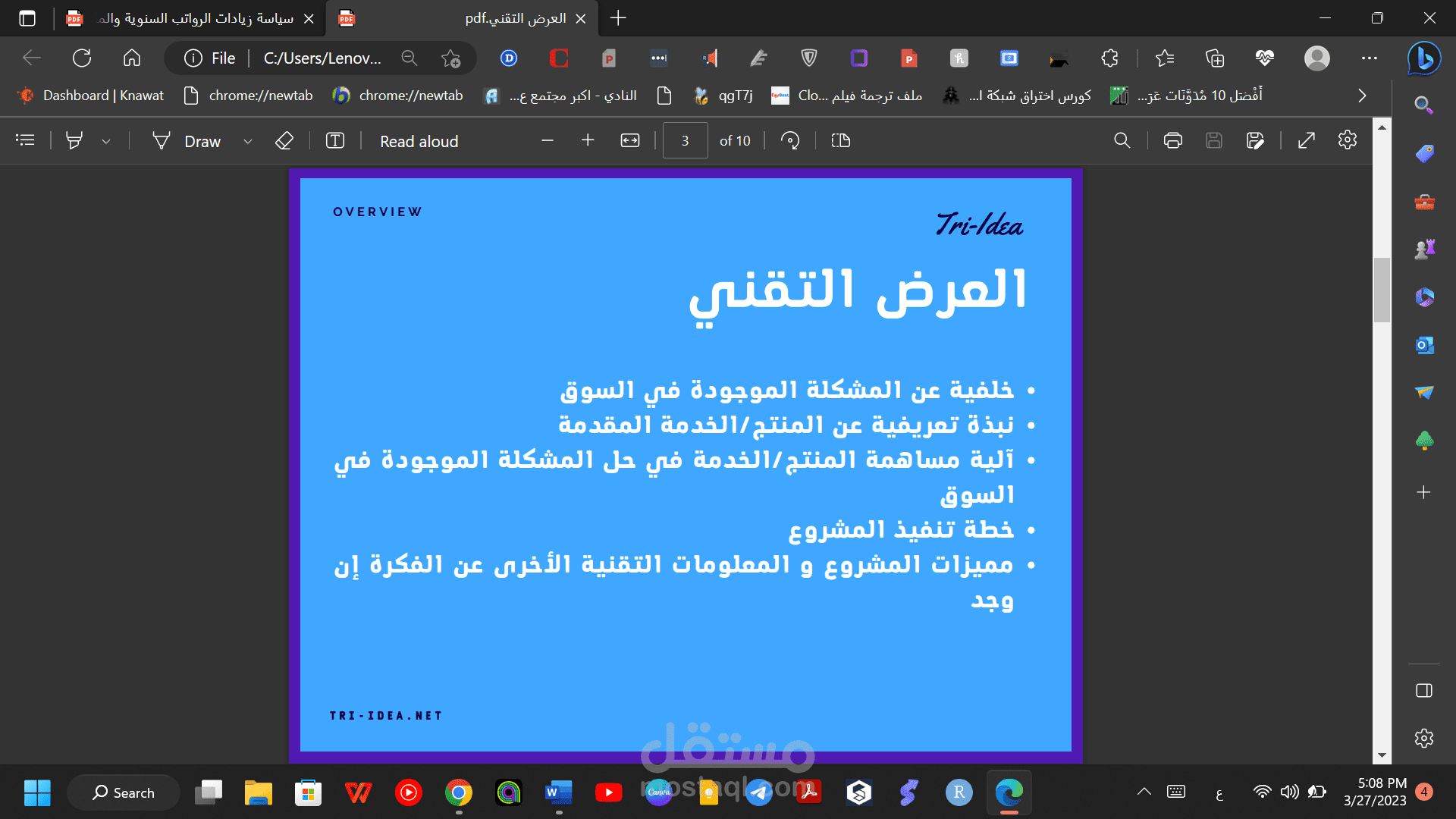Click the PDF vertical scrollbar thumb
Image resolution: width=1456 pixels, height=819 pixels.
click(x=1382, y=290)
